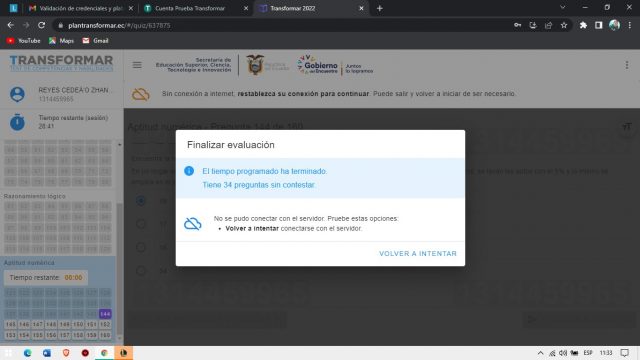Click the Razonamiento lógico section heading
Viewport: 640px width, 360px height.
coord(34,196)
